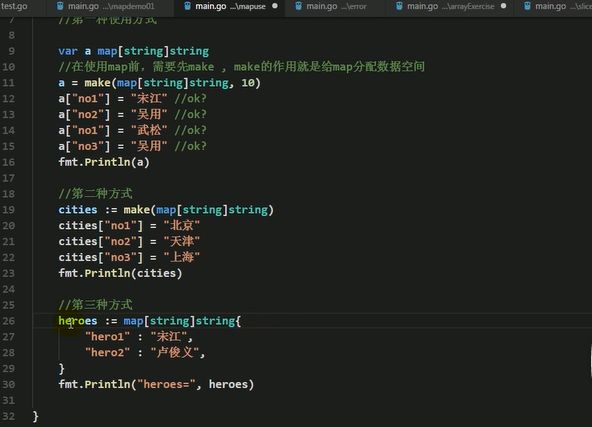Click the fmt.Println(cities) statement
The image size is (592, 427).
click(120, 273)
